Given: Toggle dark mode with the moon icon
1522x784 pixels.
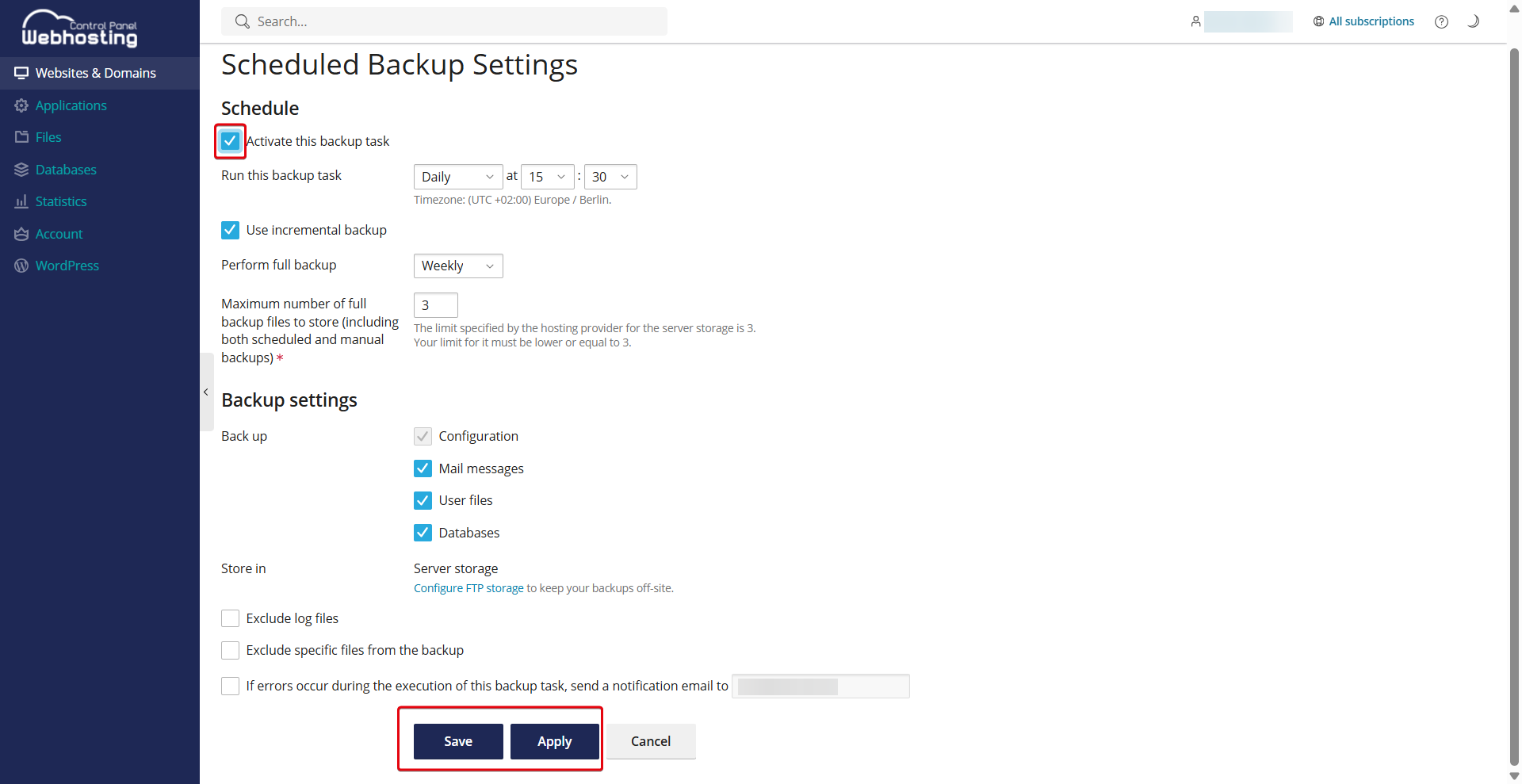Looking at the screenshot, I should (1473, 21).
